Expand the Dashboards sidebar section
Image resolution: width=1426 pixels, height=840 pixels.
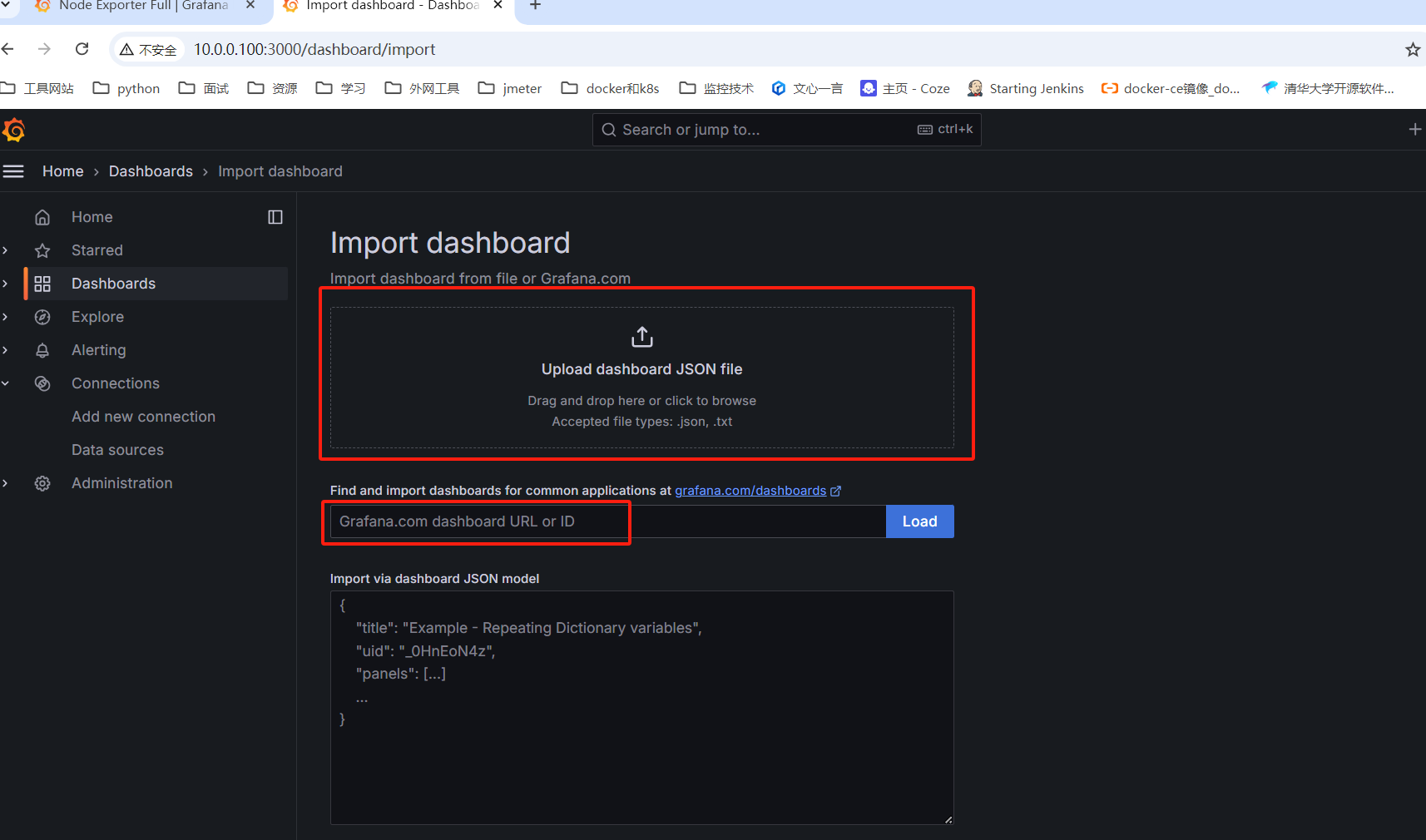(5, 284)
